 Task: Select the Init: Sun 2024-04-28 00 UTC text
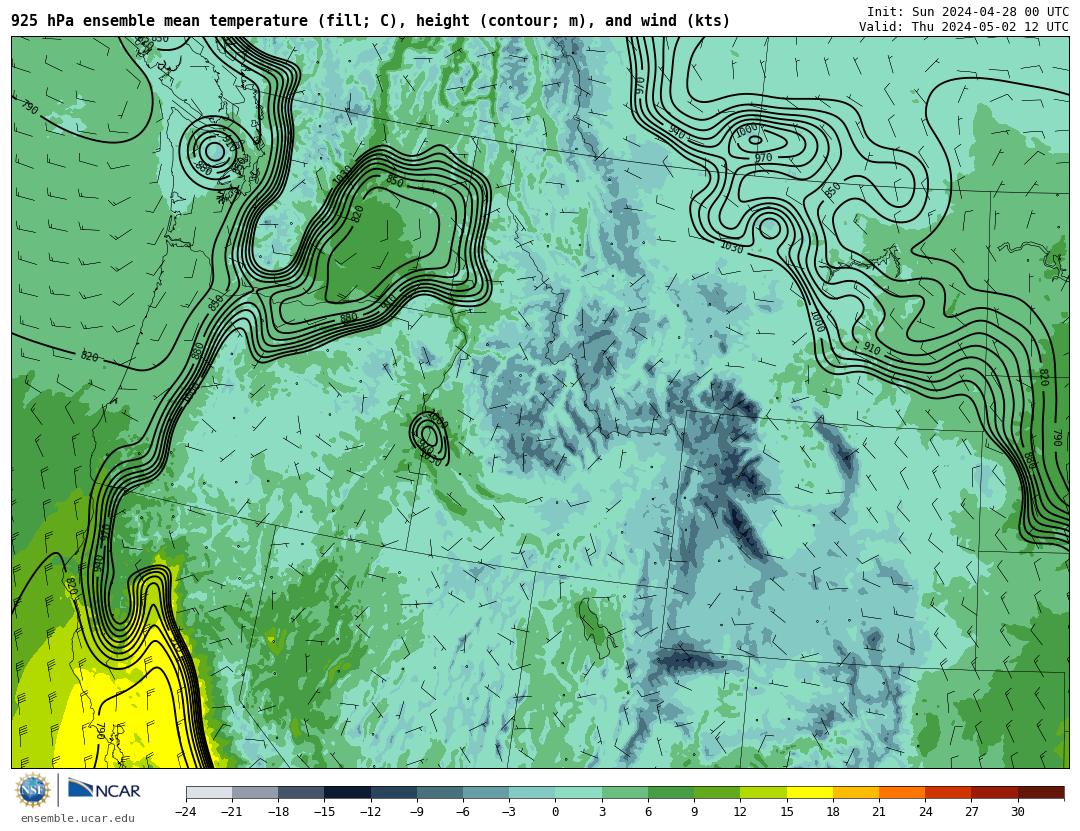[x=968, y=12]
